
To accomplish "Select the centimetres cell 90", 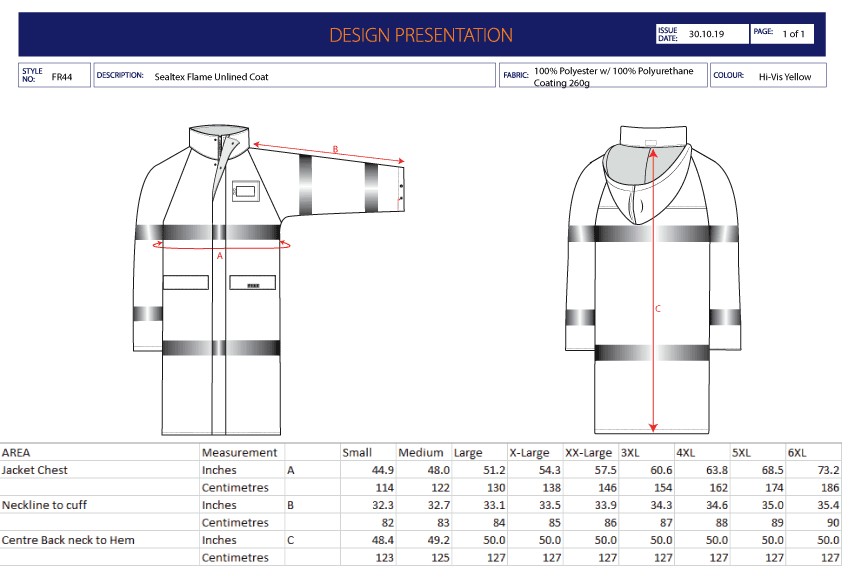I will tap(833, 523).
